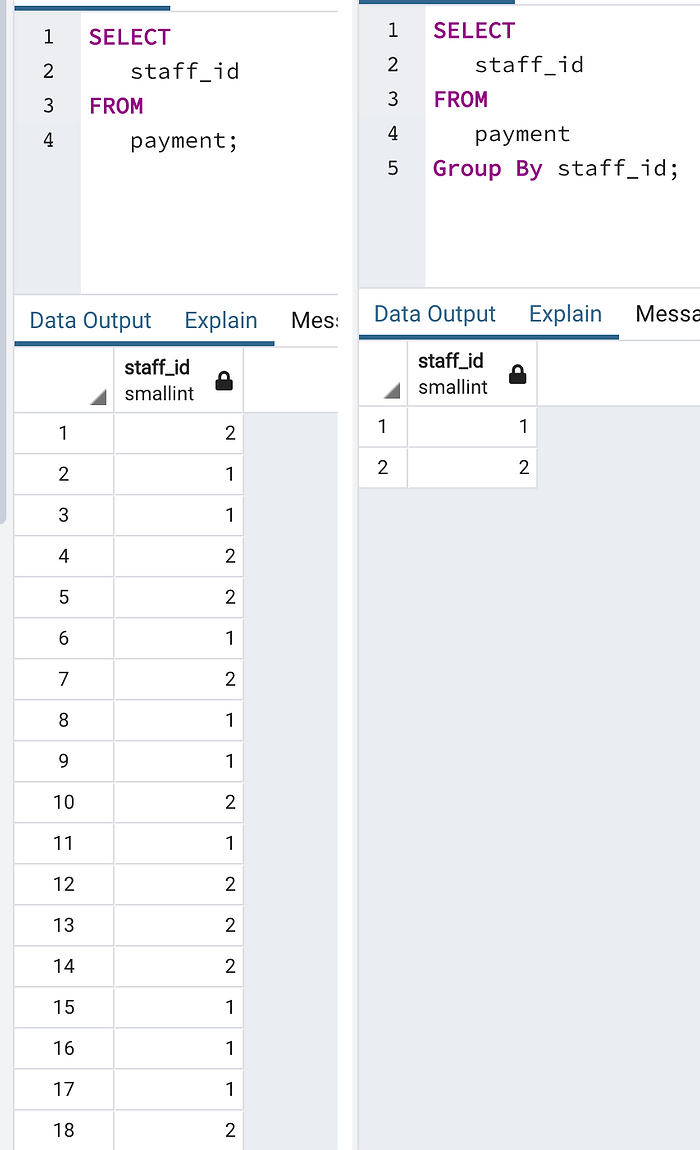Viewport: 700px width, 1150px height.
Task: Click the select-all triangle in right grid corner
Action: (392, 391)
